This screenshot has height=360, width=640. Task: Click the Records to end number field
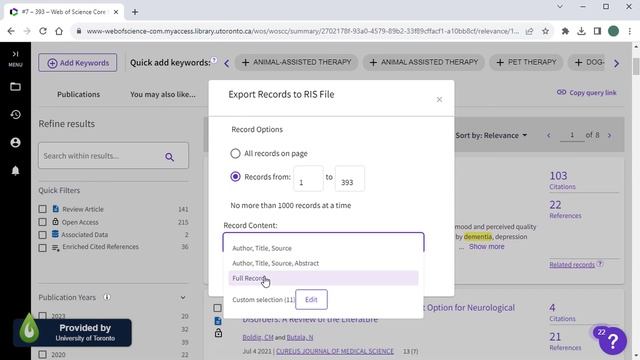[x=350, y=179]
